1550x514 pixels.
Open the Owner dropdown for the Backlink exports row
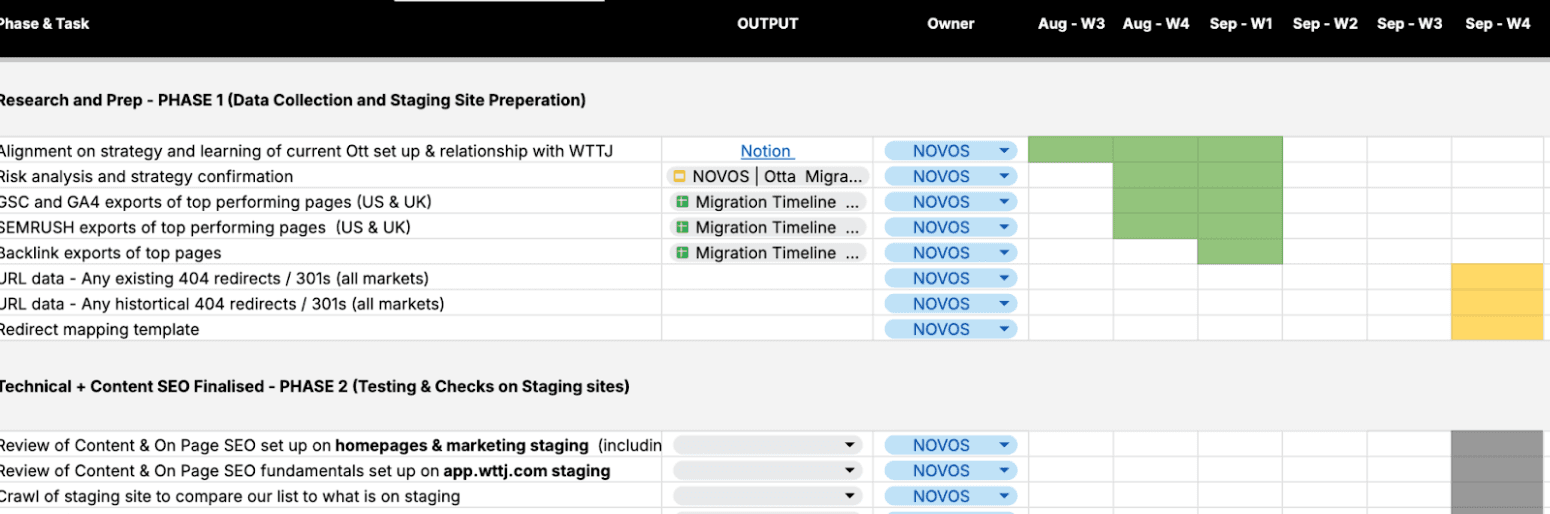pos(950,253)
